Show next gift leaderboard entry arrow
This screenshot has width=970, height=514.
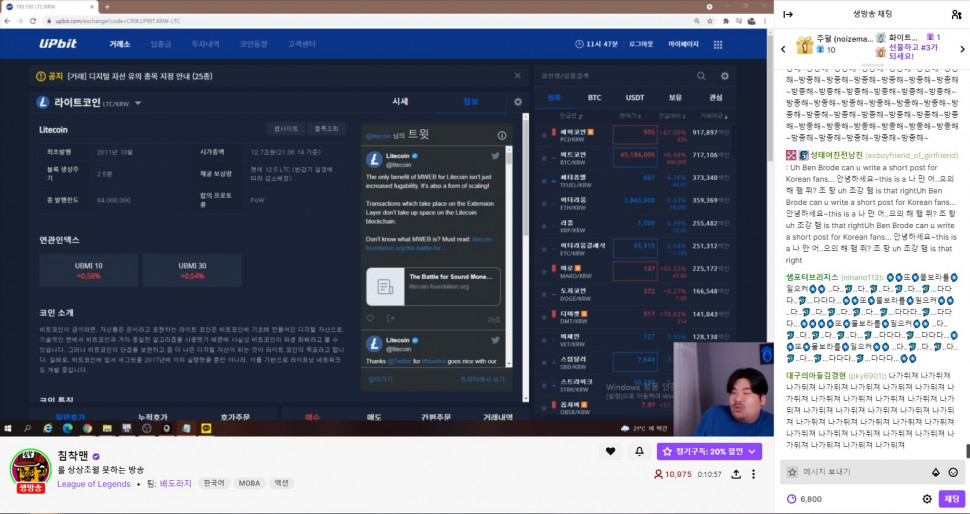[962, 49]
